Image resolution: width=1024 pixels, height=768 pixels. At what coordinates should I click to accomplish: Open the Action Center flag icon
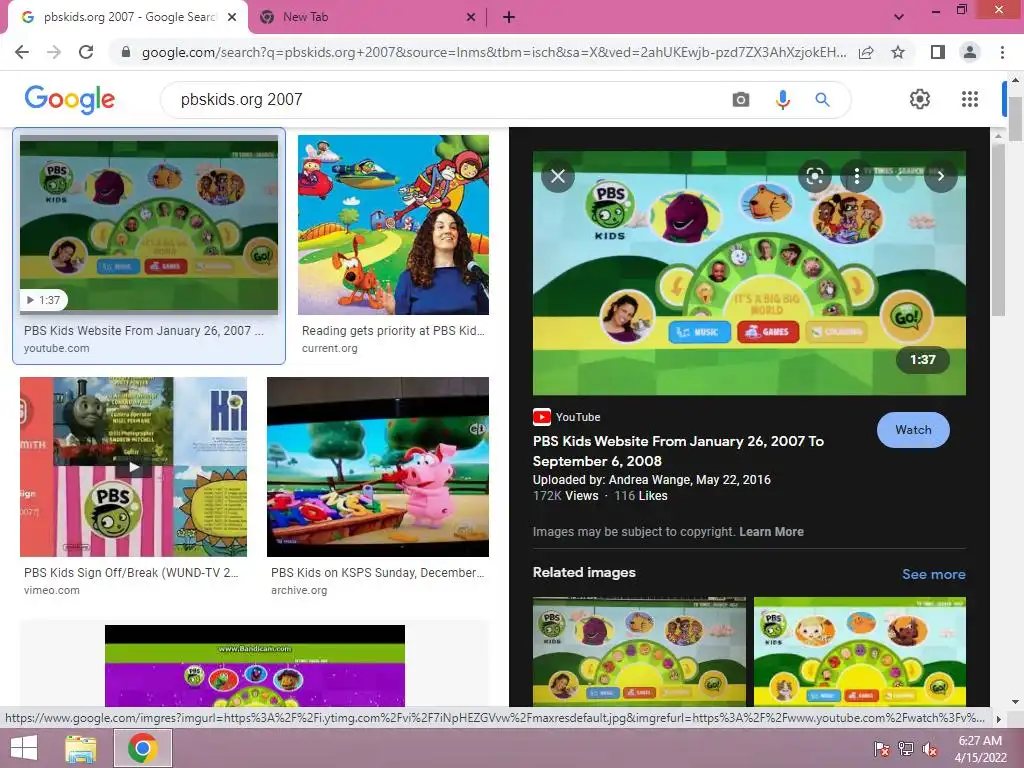881,748
